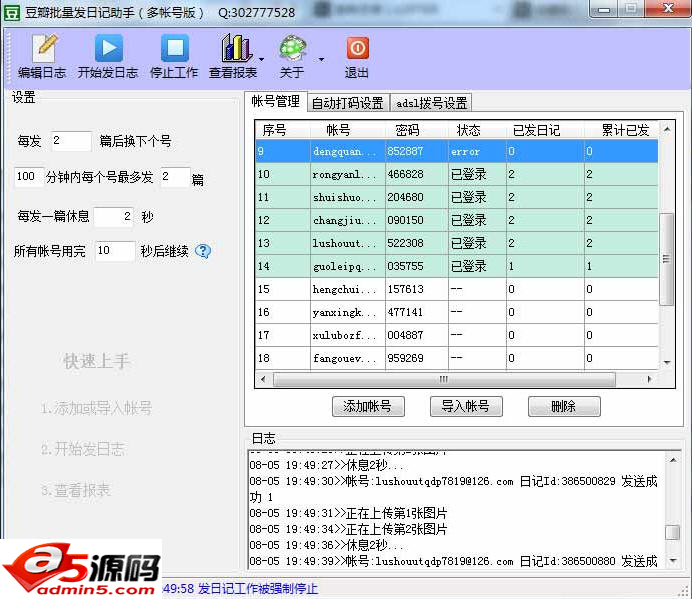
Task: Click the 关于 about icon
Action: click(x=292, y=49)
